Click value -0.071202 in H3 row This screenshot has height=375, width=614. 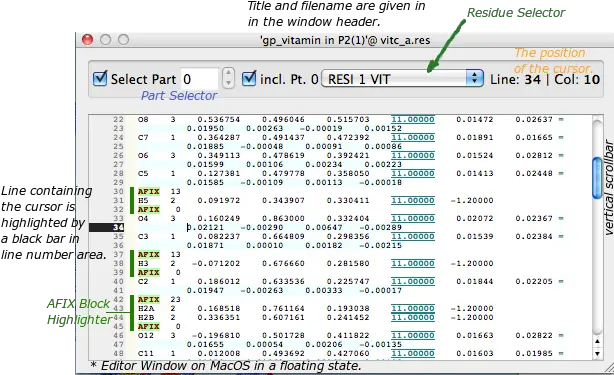click(x=216, y=263)
